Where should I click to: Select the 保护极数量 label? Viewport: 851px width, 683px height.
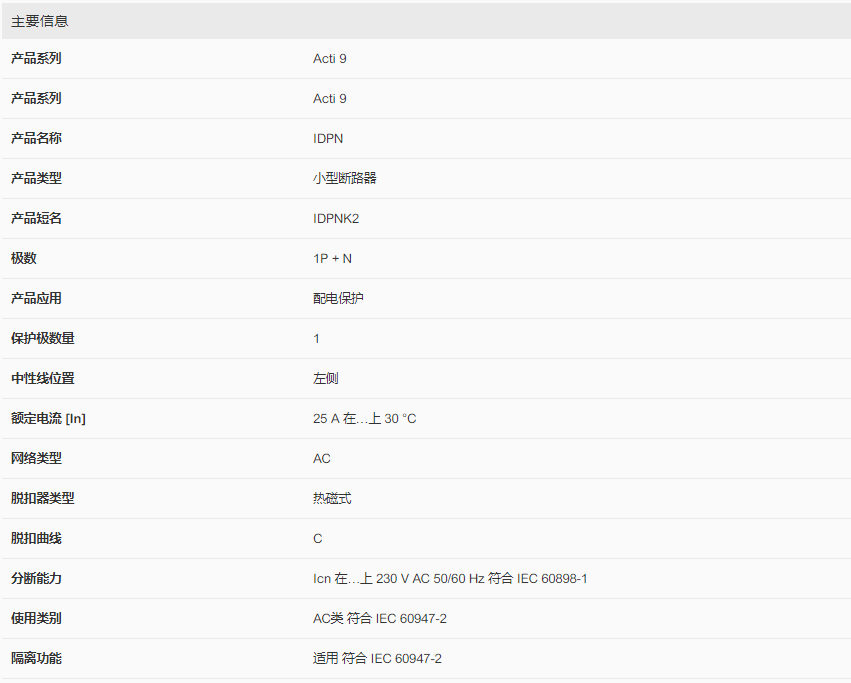coord(43,338)
